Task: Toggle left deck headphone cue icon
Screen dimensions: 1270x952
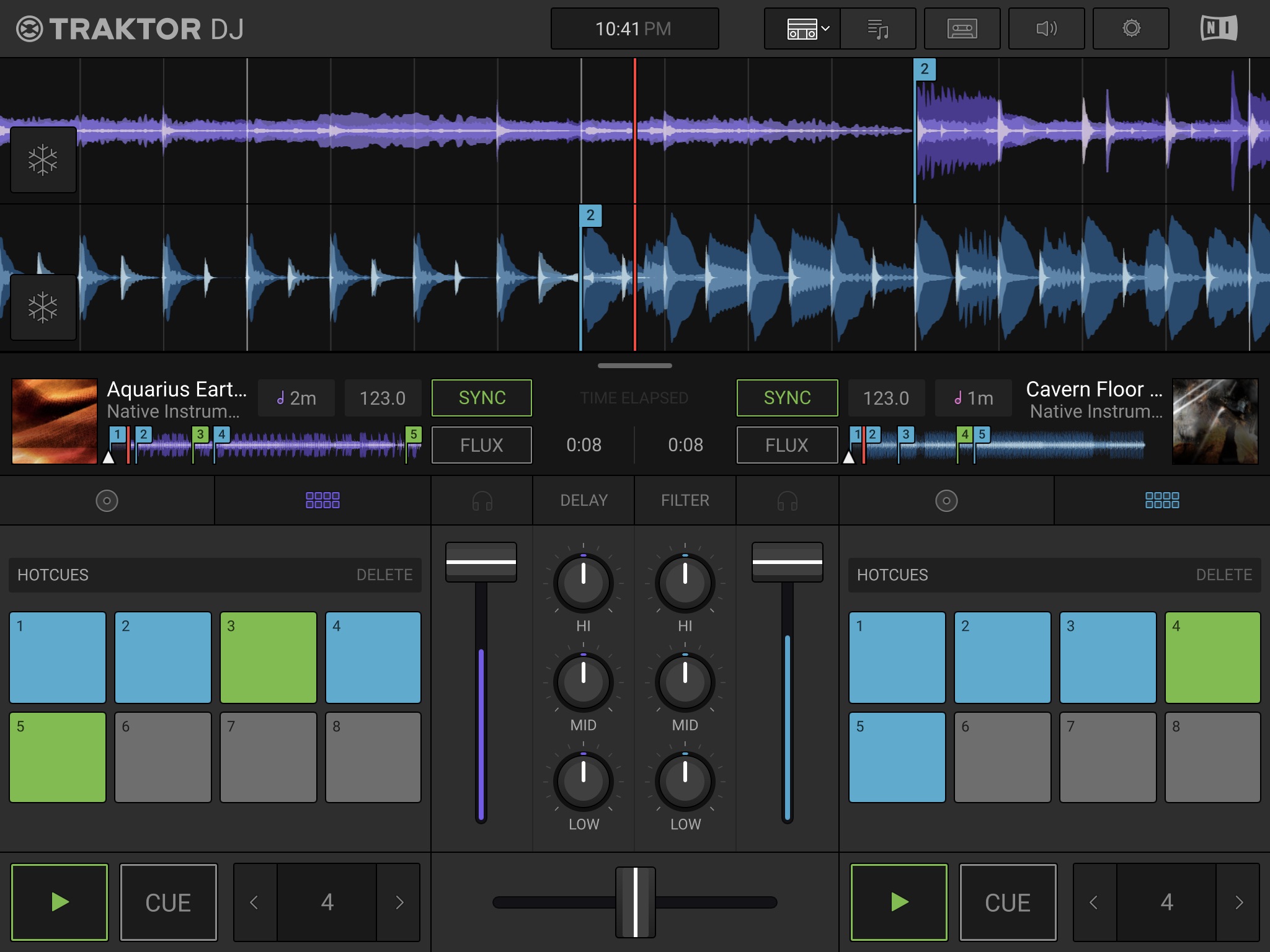Action: (482, 501)
